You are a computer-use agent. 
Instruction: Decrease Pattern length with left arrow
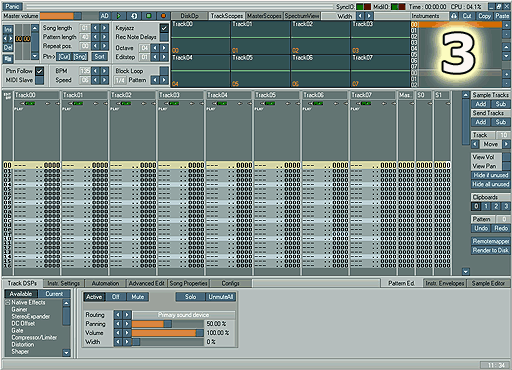(x=95, y=37)
